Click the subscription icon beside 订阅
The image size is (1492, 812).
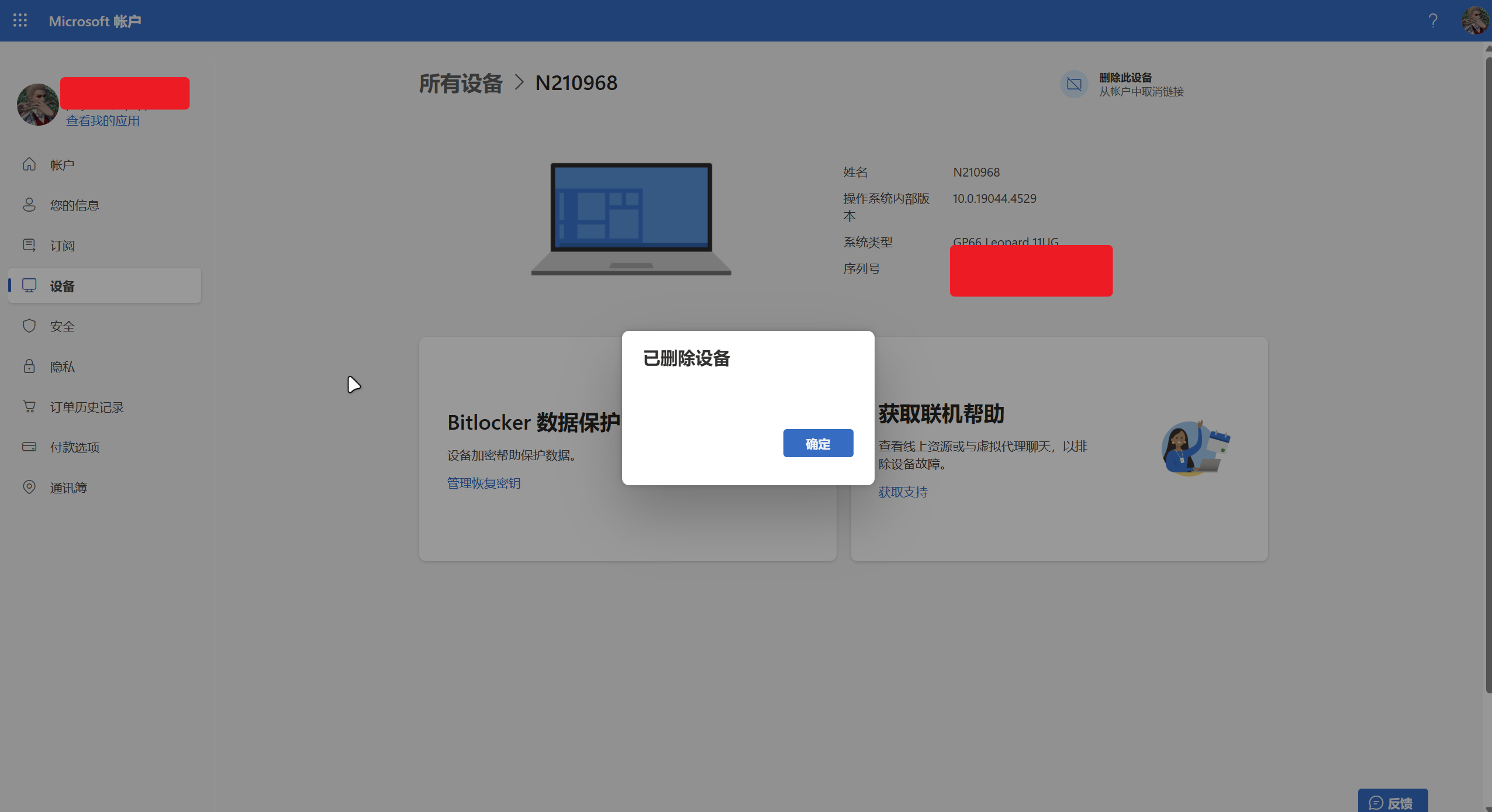[29, 245]
